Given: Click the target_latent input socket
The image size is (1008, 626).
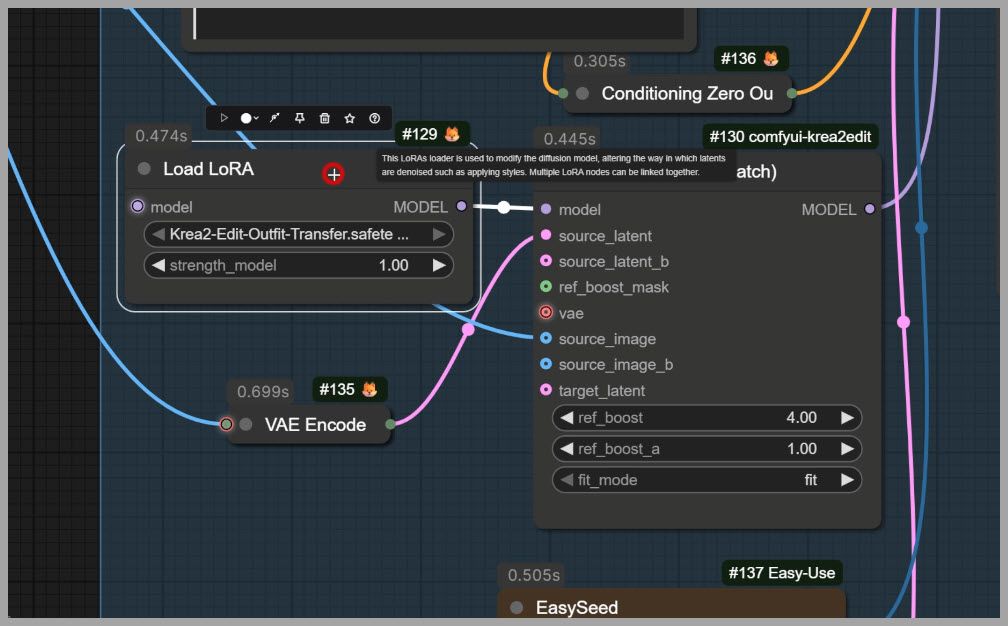Looking at the screenshot, I should coord(546,389).
